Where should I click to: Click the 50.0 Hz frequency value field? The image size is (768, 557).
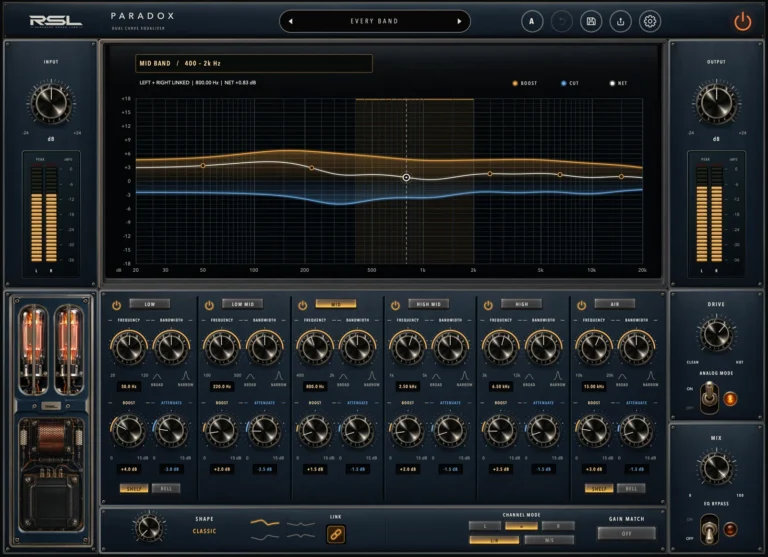coord(129,387)
